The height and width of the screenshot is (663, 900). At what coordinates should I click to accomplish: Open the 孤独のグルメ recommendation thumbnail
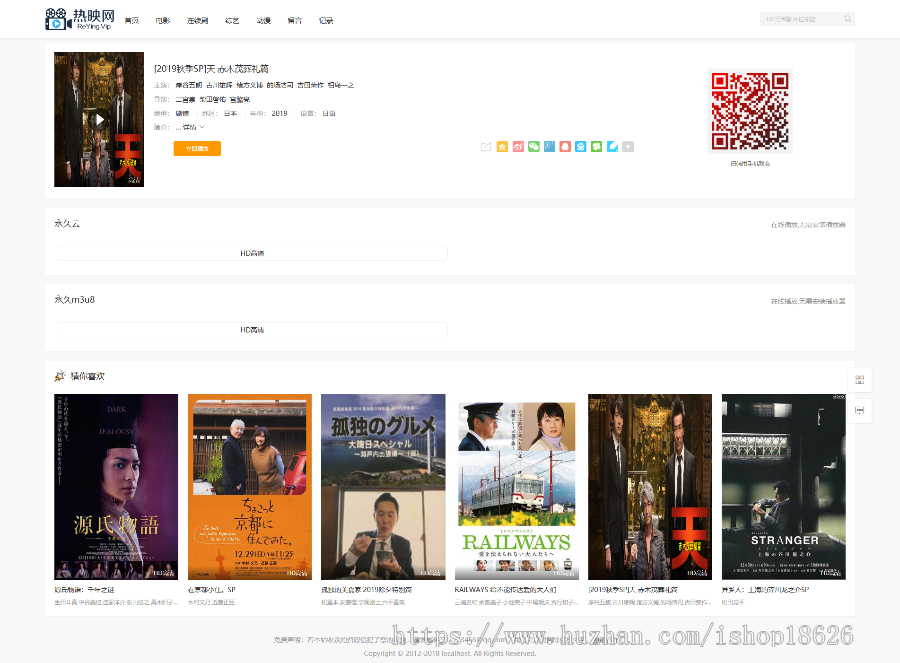(x=383, y=485)
